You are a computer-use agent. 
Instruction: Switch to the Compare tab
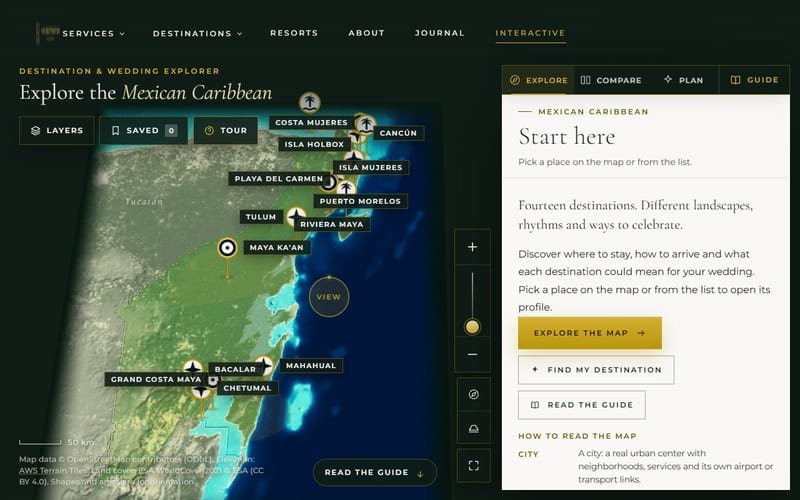(611, 80)
